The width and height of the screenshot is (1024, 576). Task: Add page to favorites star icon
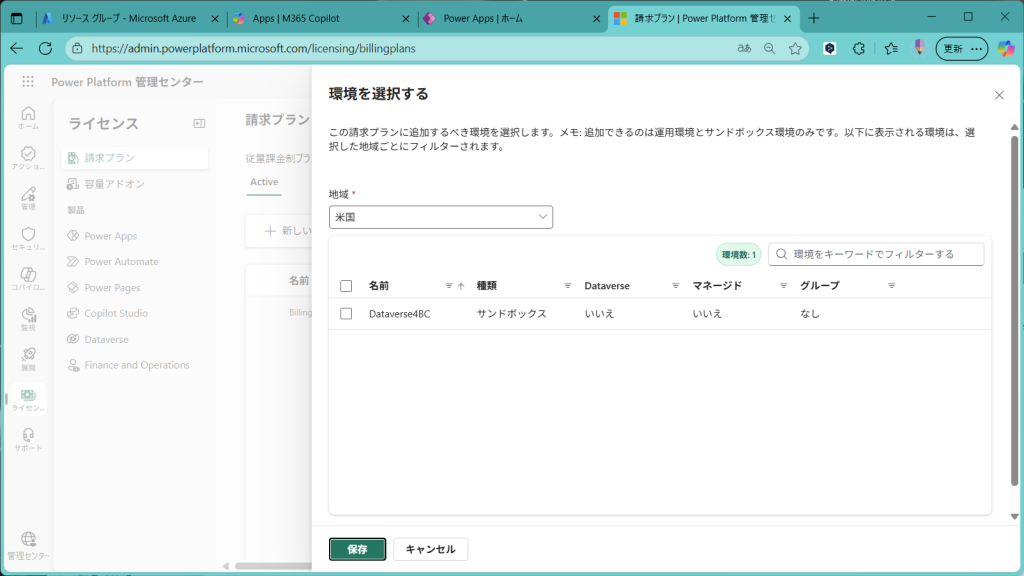point(795,48)
